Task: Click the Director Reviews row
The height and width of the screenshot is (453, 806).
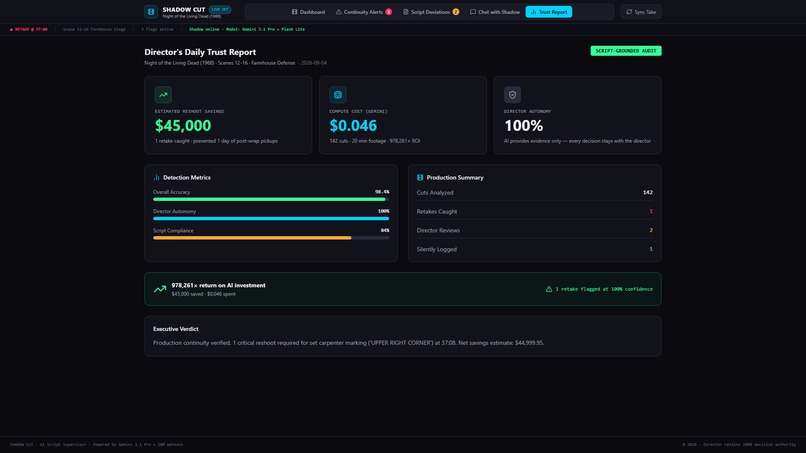Action: coord(535,230)
